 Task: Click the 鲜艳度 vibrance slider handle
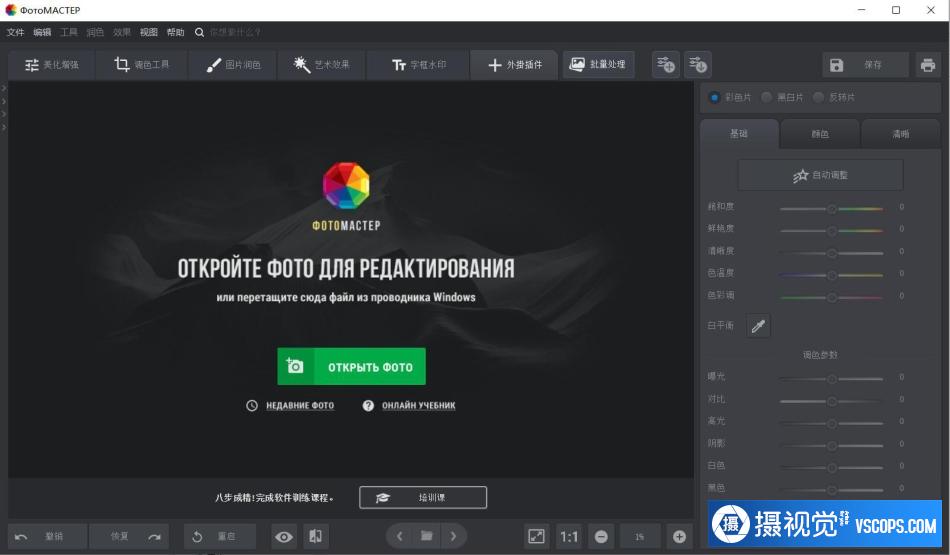[832, 231]
